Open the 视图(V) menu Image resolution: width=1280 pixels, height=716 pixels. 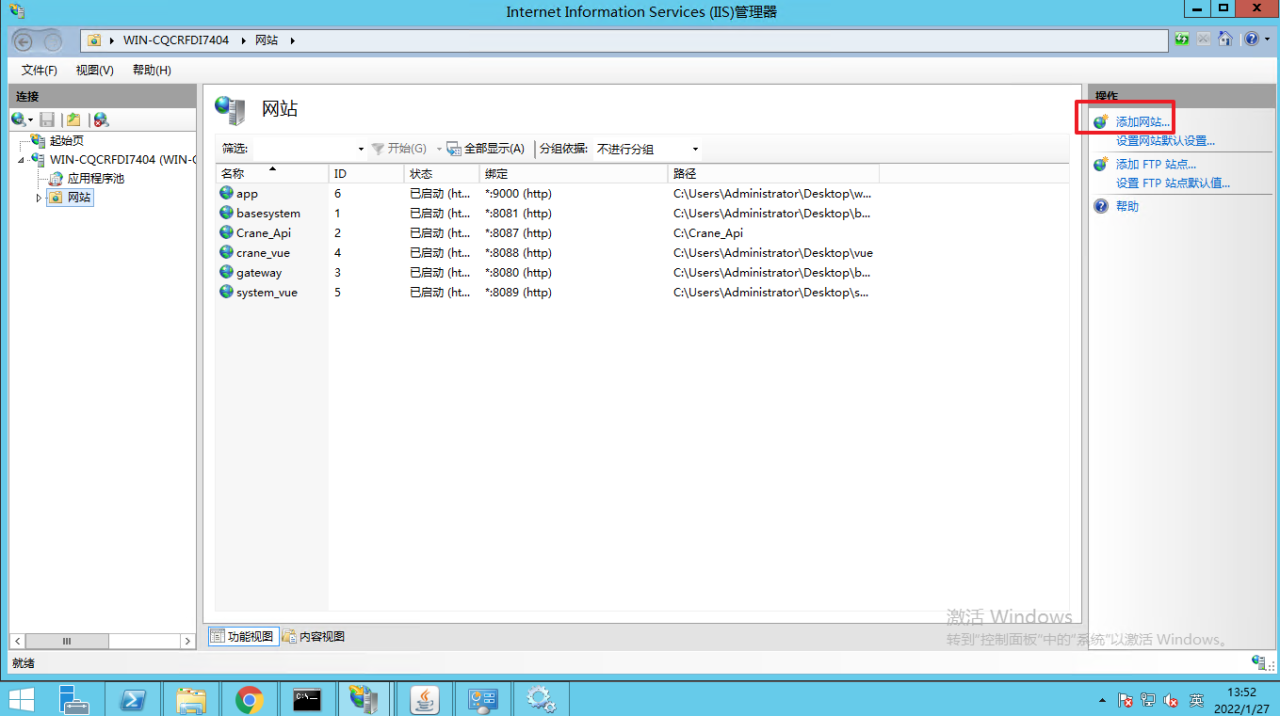95,70
